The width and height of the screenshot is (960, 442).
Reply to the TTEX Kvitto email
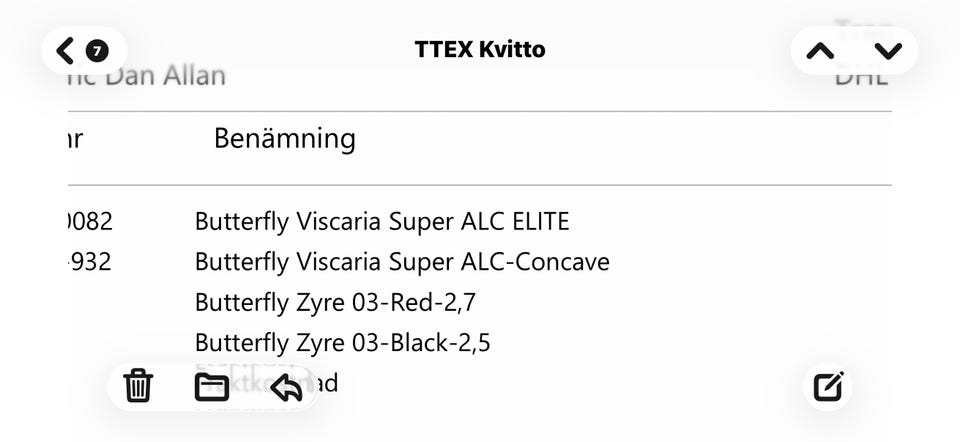coord(287,386)
